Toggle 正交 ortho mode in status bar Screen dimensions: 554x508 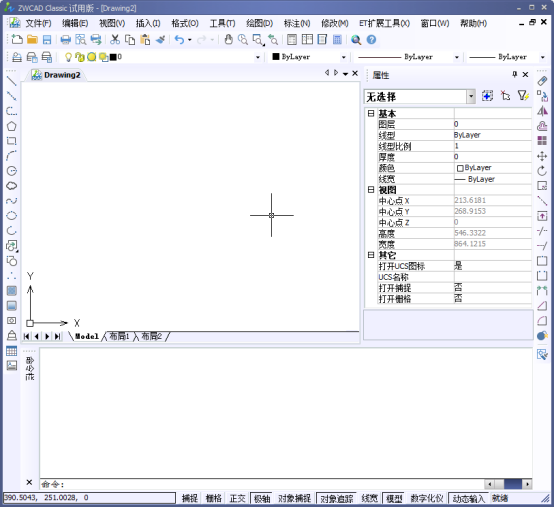click(237, 498)
